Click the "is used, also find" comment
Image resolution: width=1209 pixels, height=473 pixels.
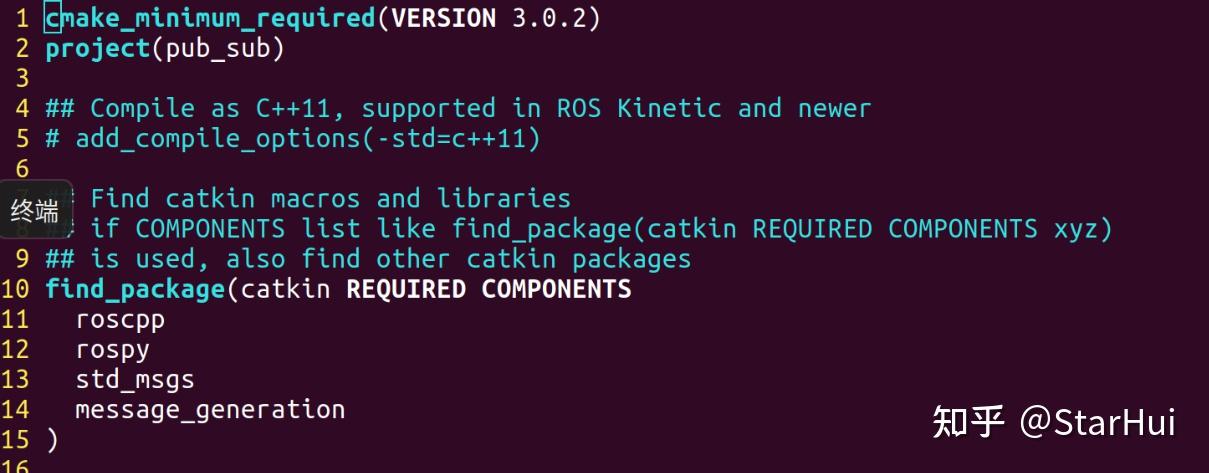pyautogui.click(x=368, y=259)
